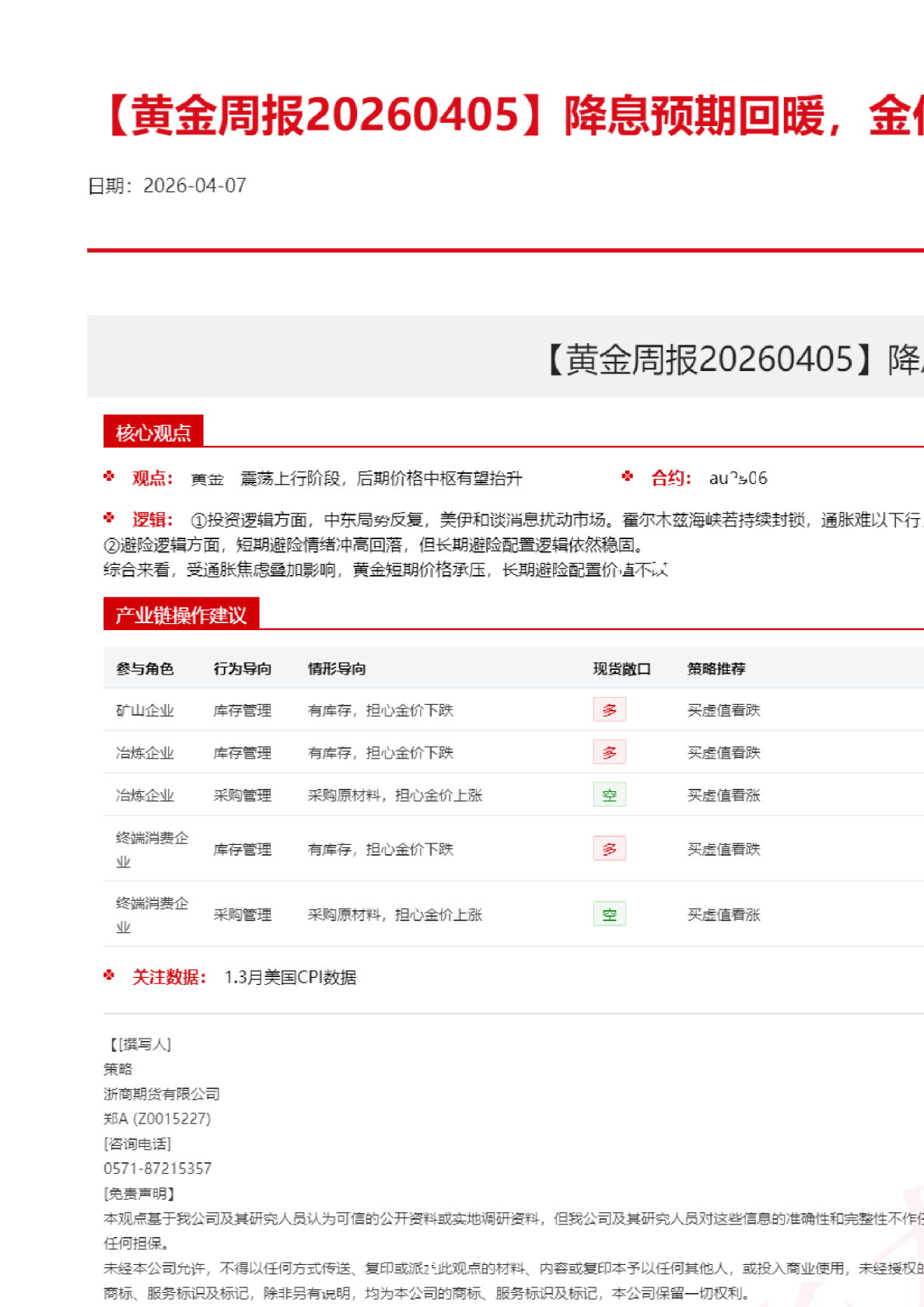Click the green 空 badge in 冶炼企业 row
The image size is (924, 1307).
coord(610,794)
